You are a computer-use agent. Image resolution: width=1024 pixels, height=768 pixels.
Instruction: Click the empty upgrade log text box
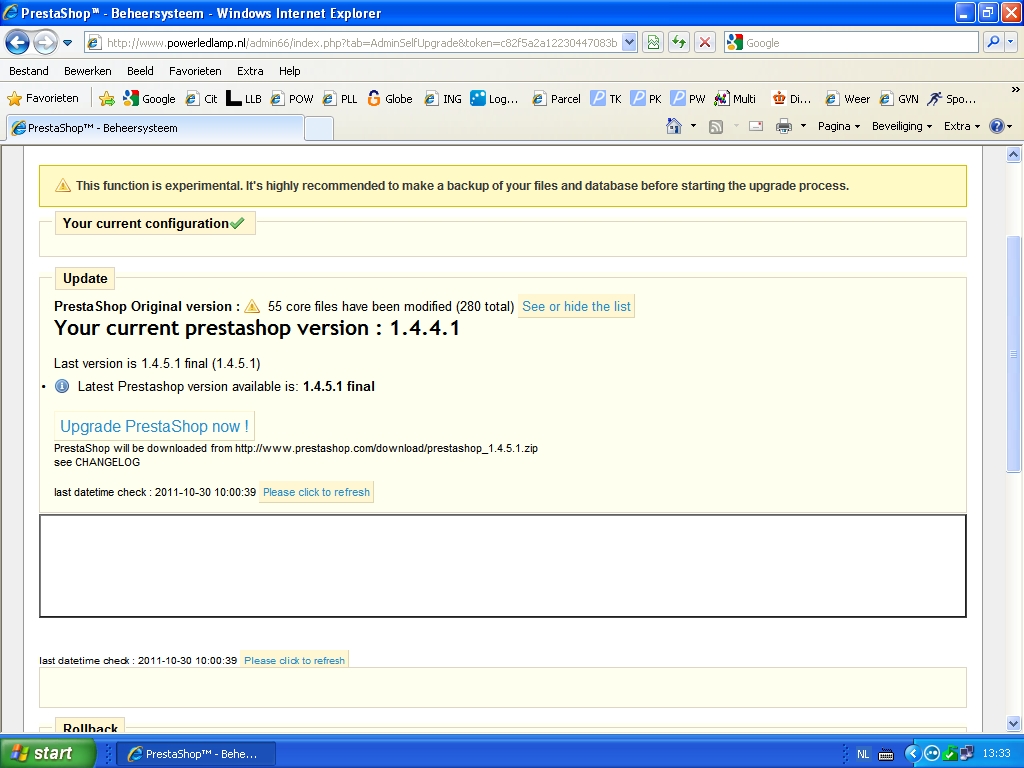(x=502, y=566)
